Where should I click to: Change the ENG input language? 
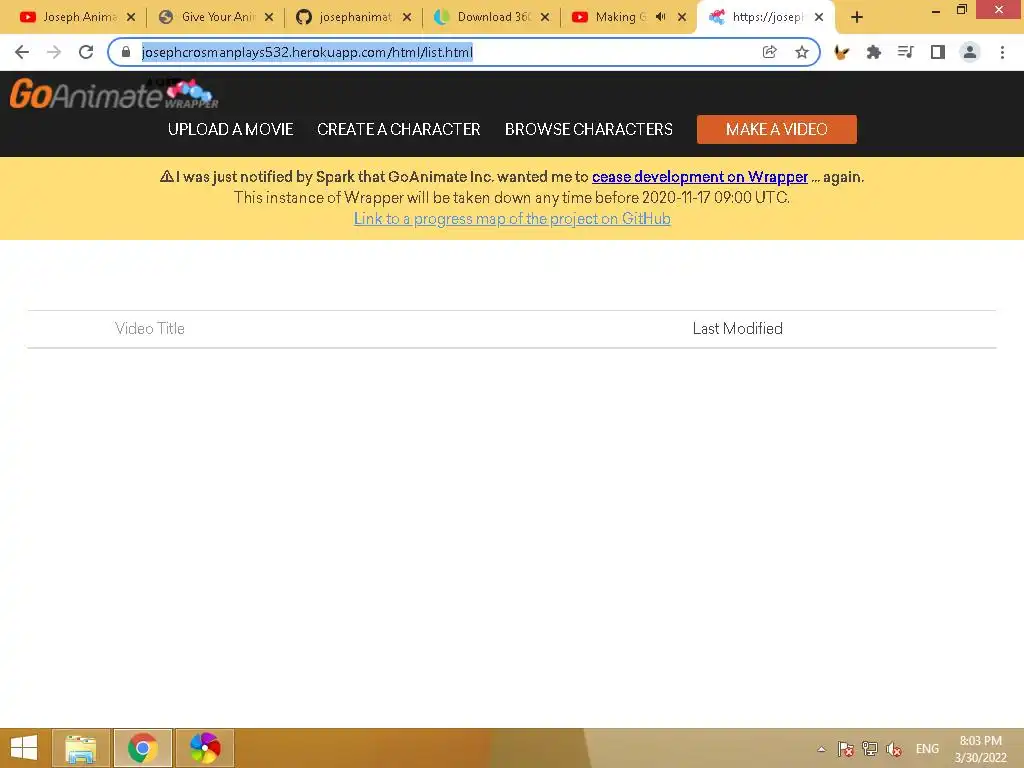[927, 749]
